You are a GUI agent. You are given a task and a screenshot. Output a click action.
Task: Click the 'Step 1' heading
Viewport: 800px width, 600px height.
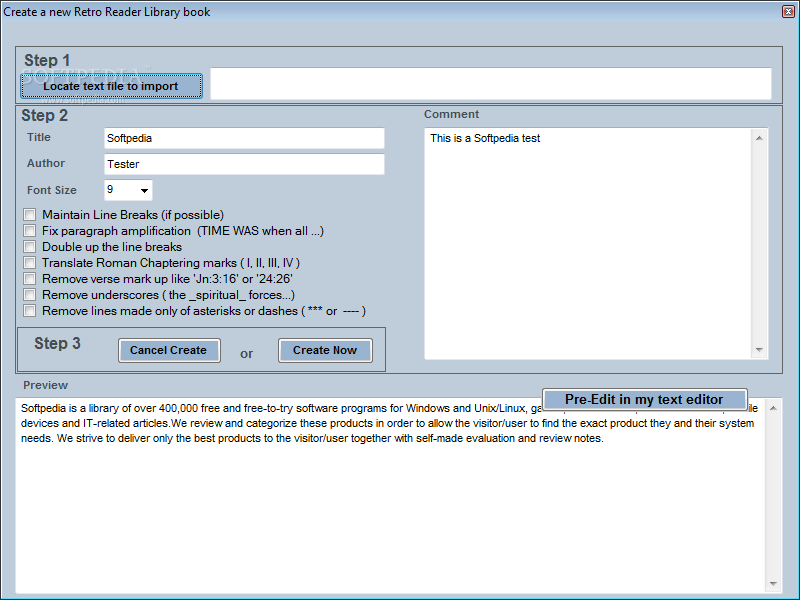click(47, 60)
